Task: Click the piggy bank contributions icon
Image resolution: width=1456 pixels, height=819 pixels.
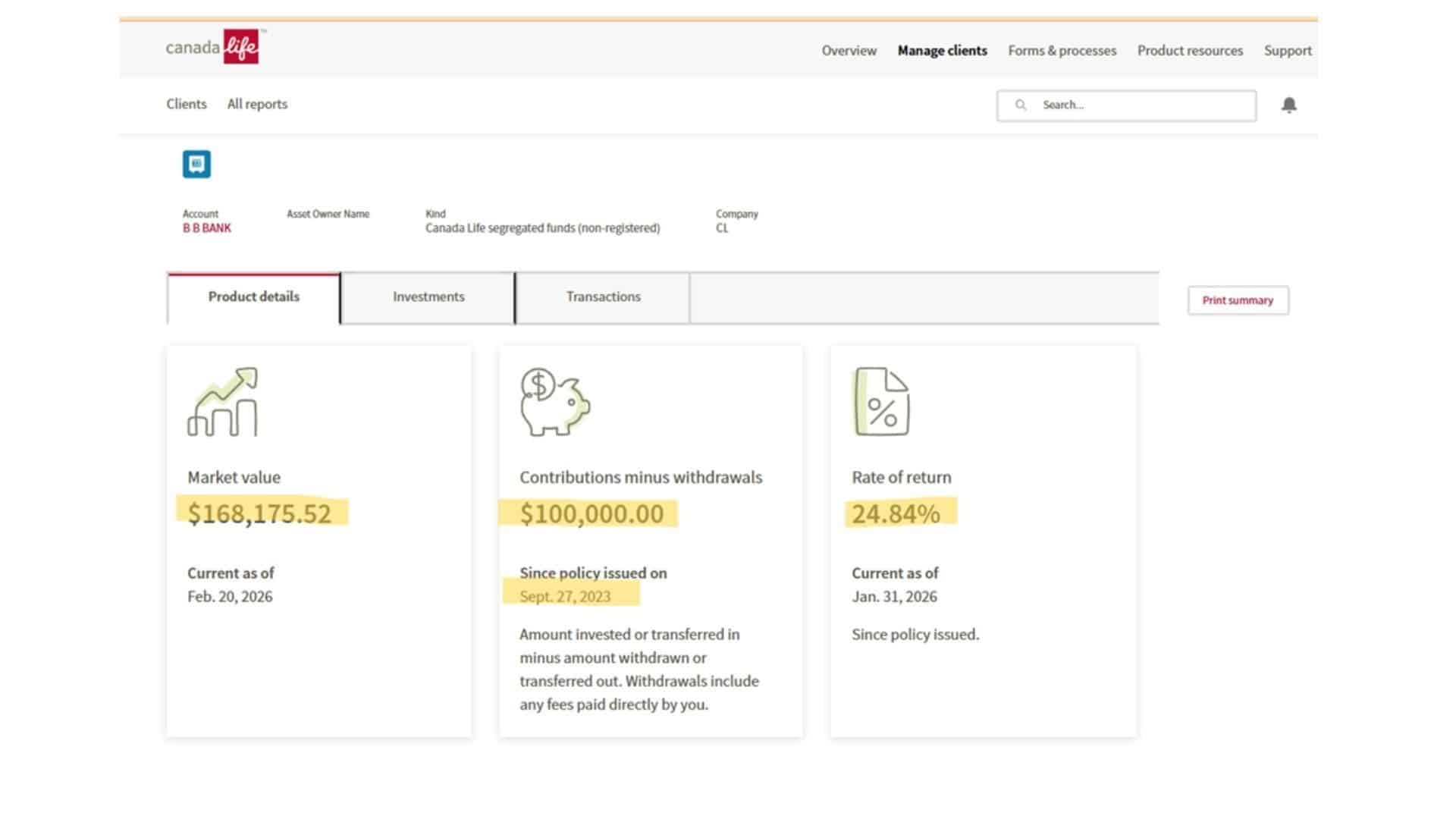Action: click(554, 402)
